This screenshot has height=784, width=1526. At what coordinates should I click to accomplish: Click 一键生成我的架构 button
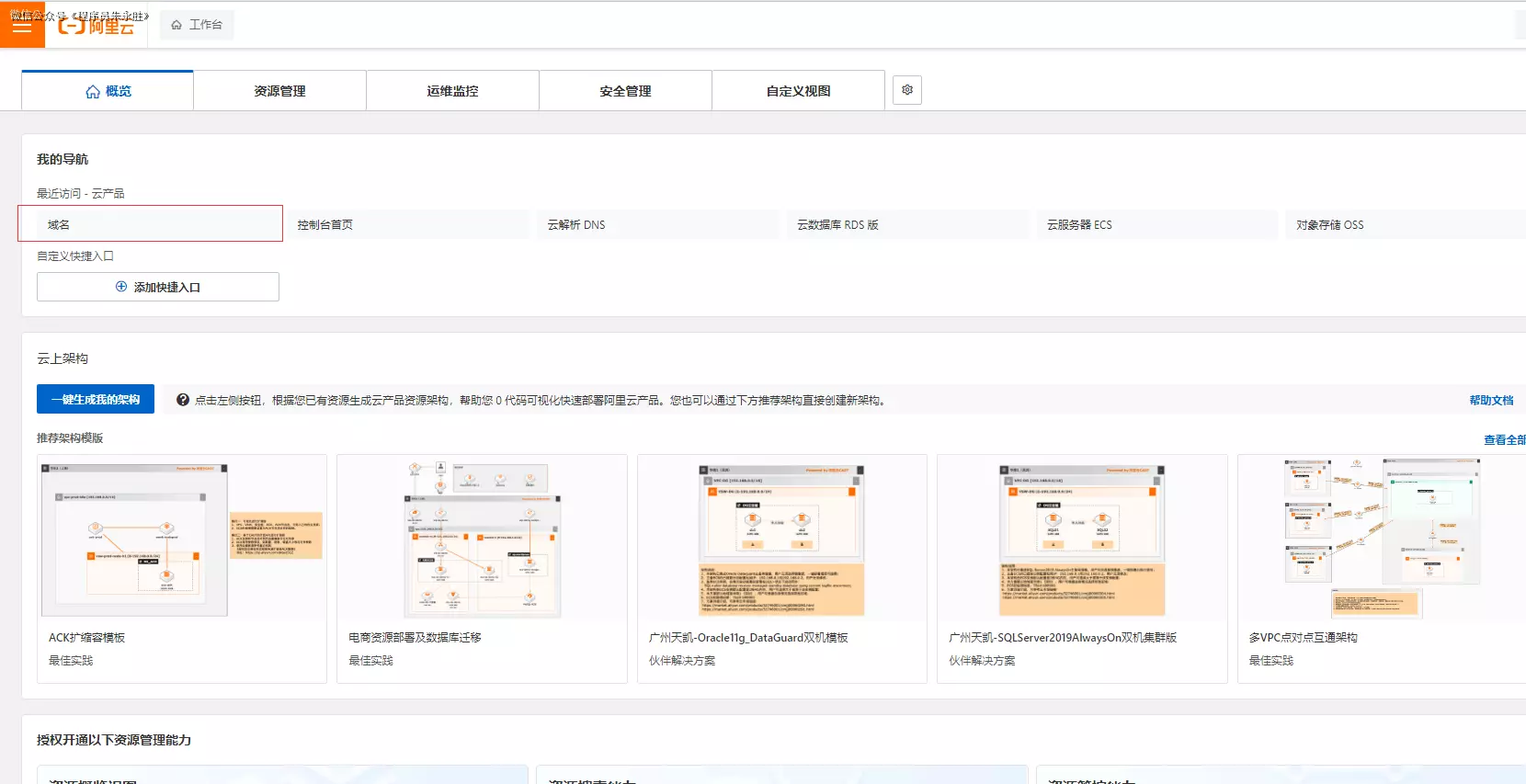pos(96,399)
